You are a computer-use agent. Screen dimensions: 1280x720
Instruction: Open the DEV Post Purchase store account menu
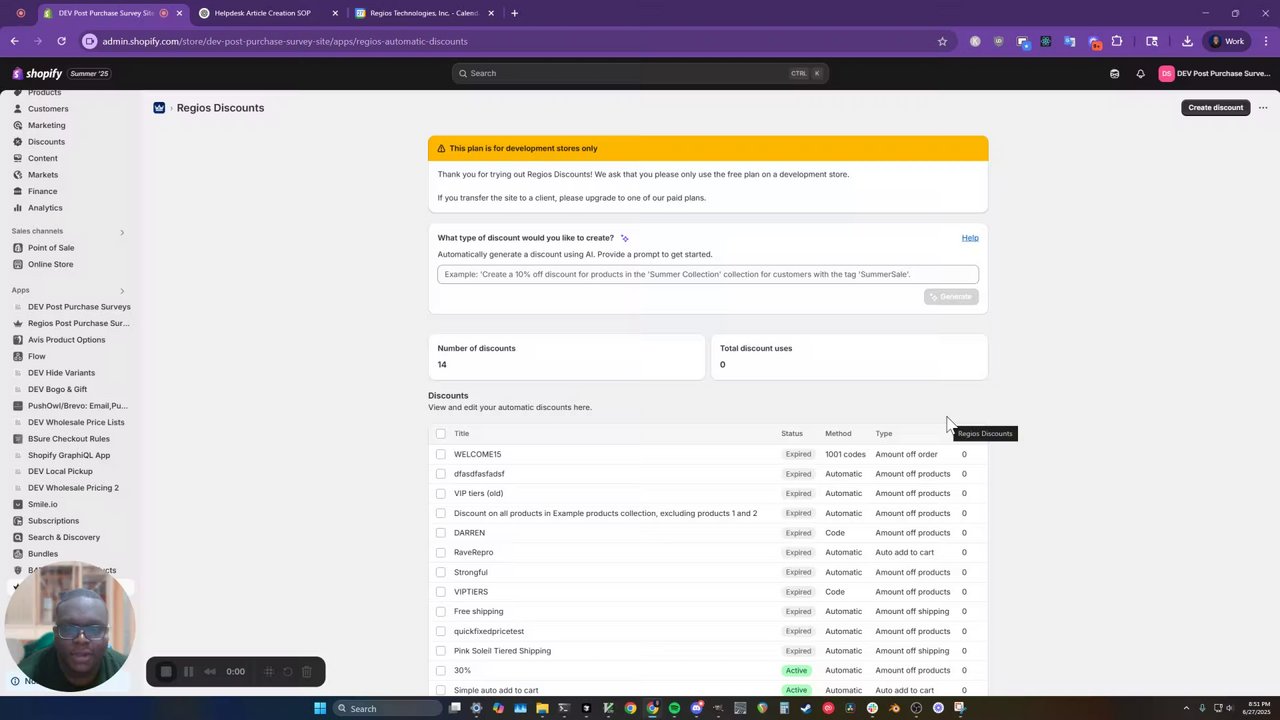1214,73
